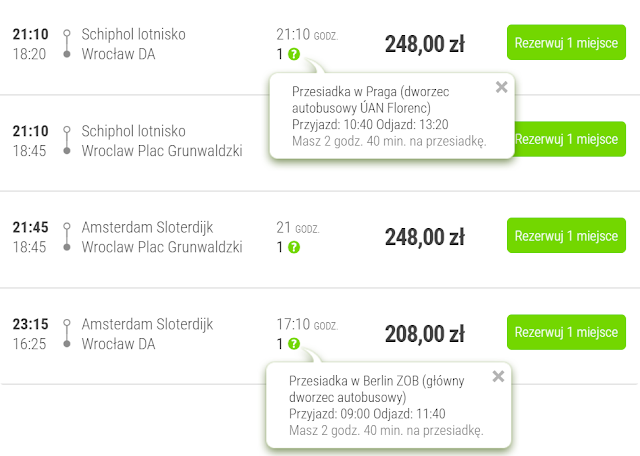The height and width of the screenshot is (456, 640).
Task: Book one seat on the 21:45 Amsterdam Sloterdijk trip
Action: click(566, 237)
